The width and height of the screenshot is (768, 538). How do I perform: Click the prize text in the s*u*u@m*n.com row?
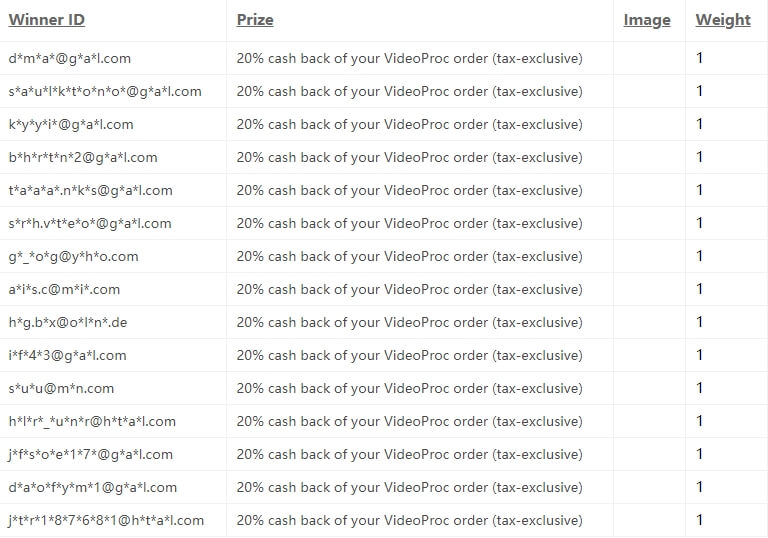(409, 388)
